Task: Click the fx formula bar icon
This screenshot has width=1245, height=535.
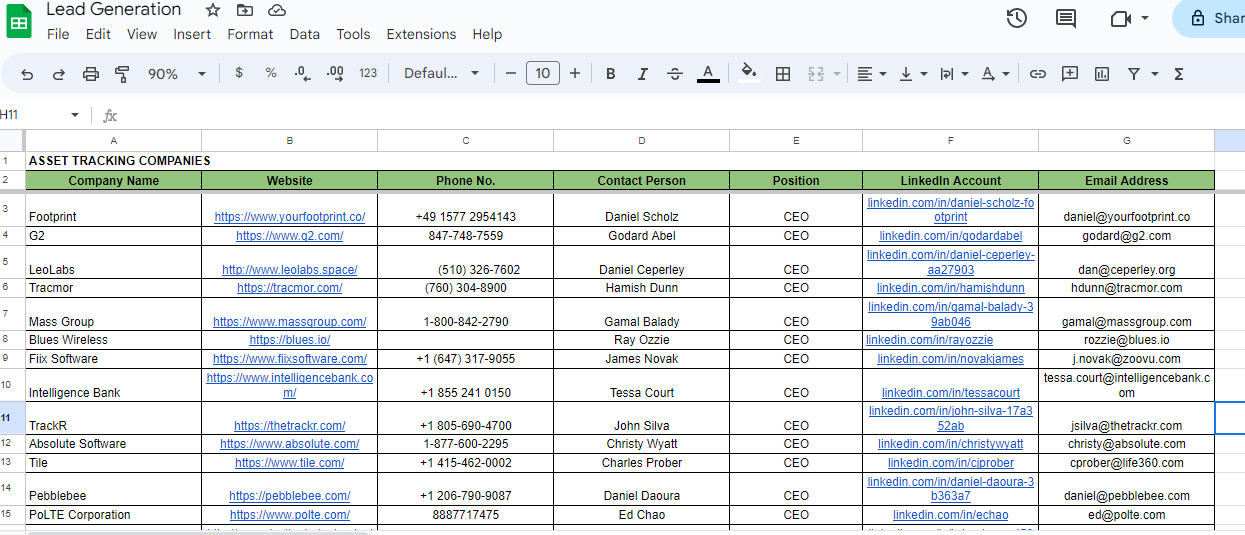Action: [x=110, y=115]
